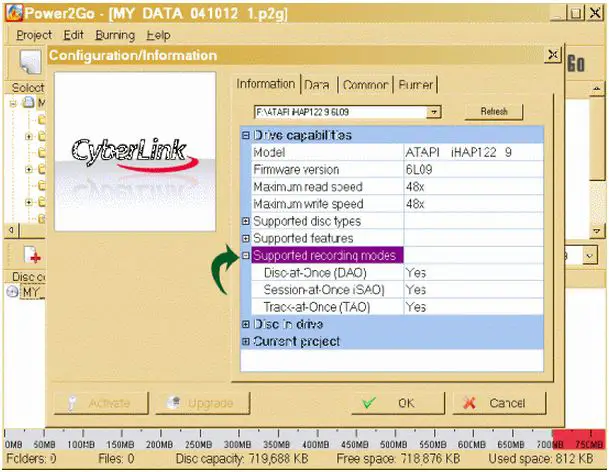Click left scroll arrow under folder tree
609x472 pixels.
click(x=11, y=230)
